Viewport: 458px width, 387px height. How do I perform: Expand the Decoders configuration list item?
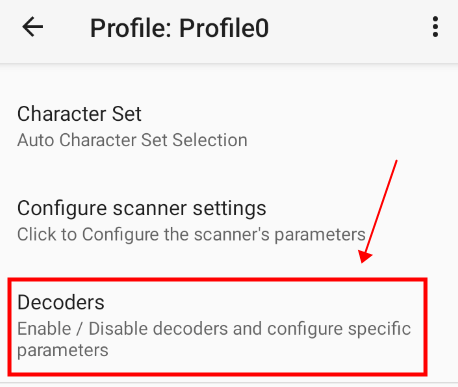pos(217,326)
